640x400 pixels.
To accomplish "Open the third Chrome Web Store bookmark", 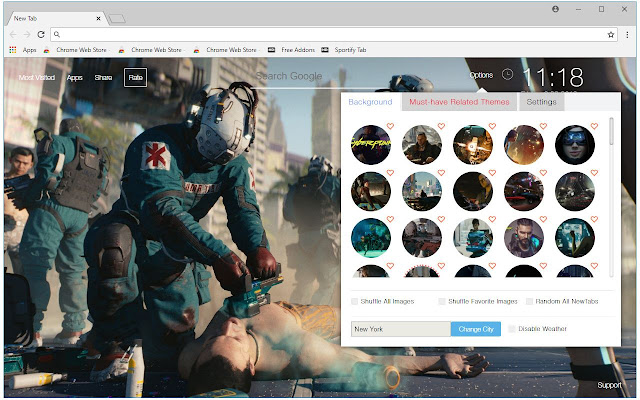I will 227,50.
